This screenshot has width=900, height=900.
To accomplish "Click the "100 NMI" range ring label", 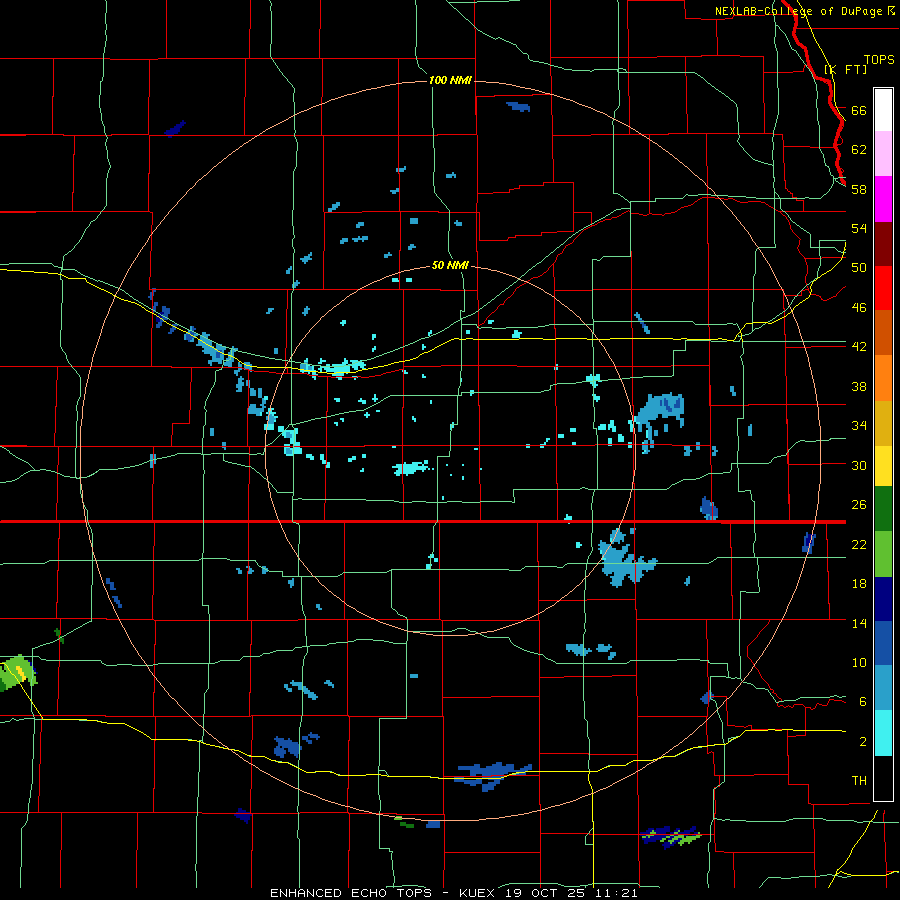I will [x=450, y=80].
